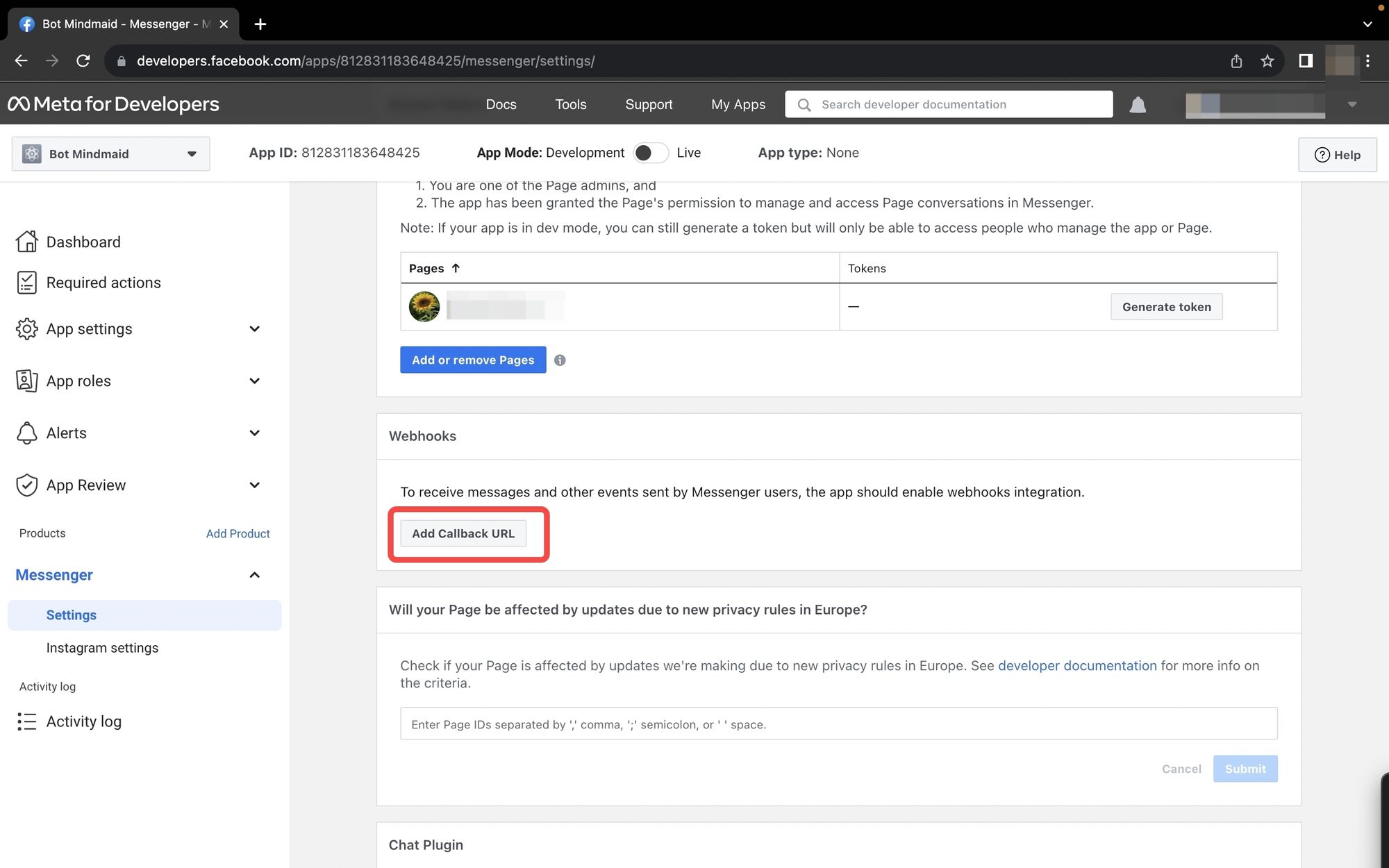Expand the App Review section
Screen dimensions: 1389x868
pos(255,485)
